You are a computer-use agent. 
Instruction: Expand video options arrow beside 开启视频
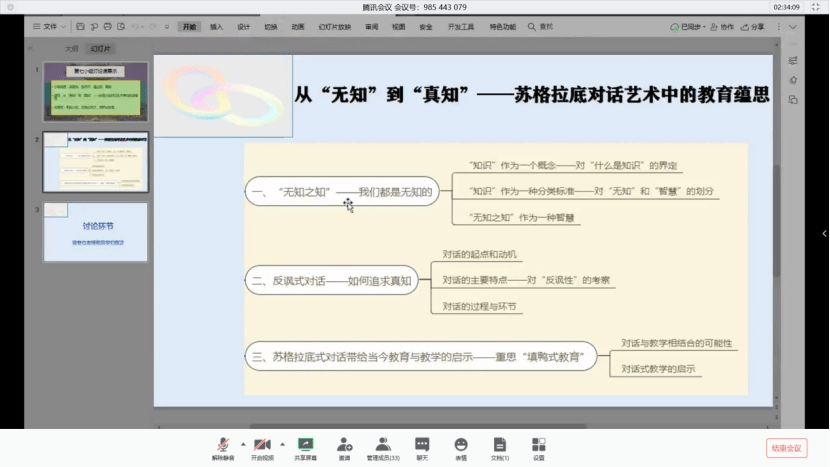[281, 442]
